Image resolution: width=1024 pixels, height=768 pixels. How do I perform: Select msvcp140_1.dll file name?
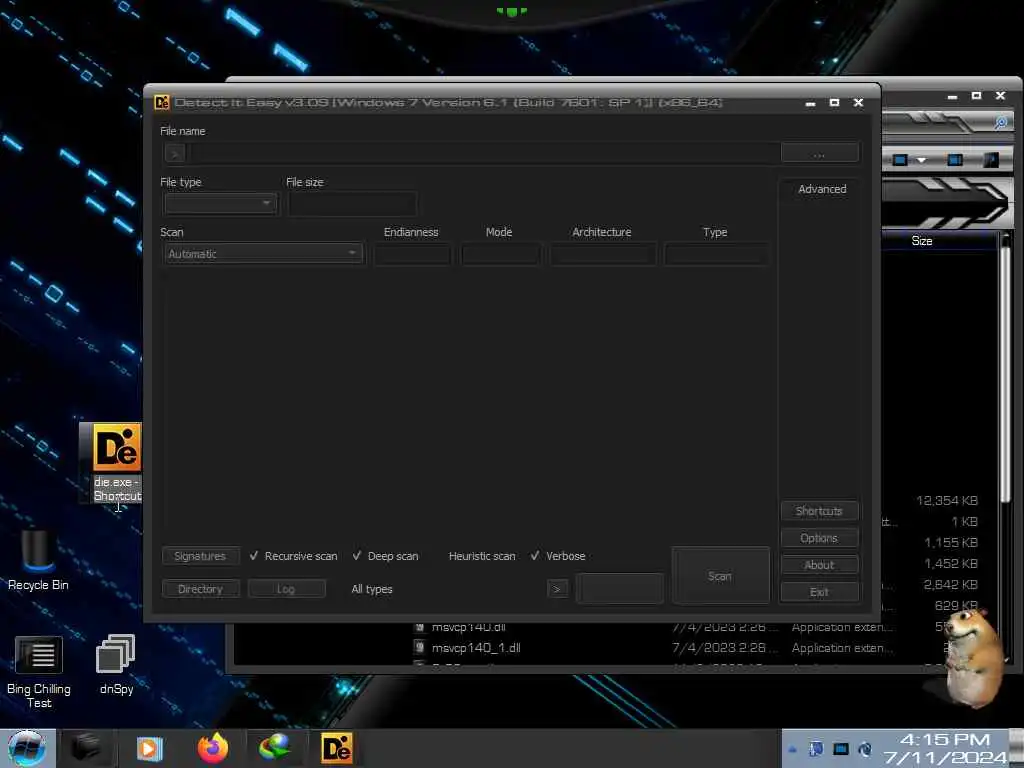(x=476, y=648)
